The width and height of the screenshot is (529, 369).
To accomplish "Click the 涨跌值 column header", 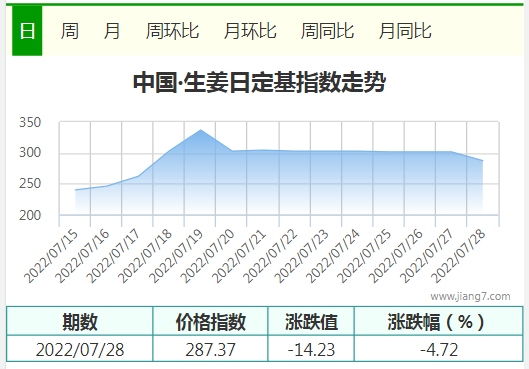I will [311, 321].
